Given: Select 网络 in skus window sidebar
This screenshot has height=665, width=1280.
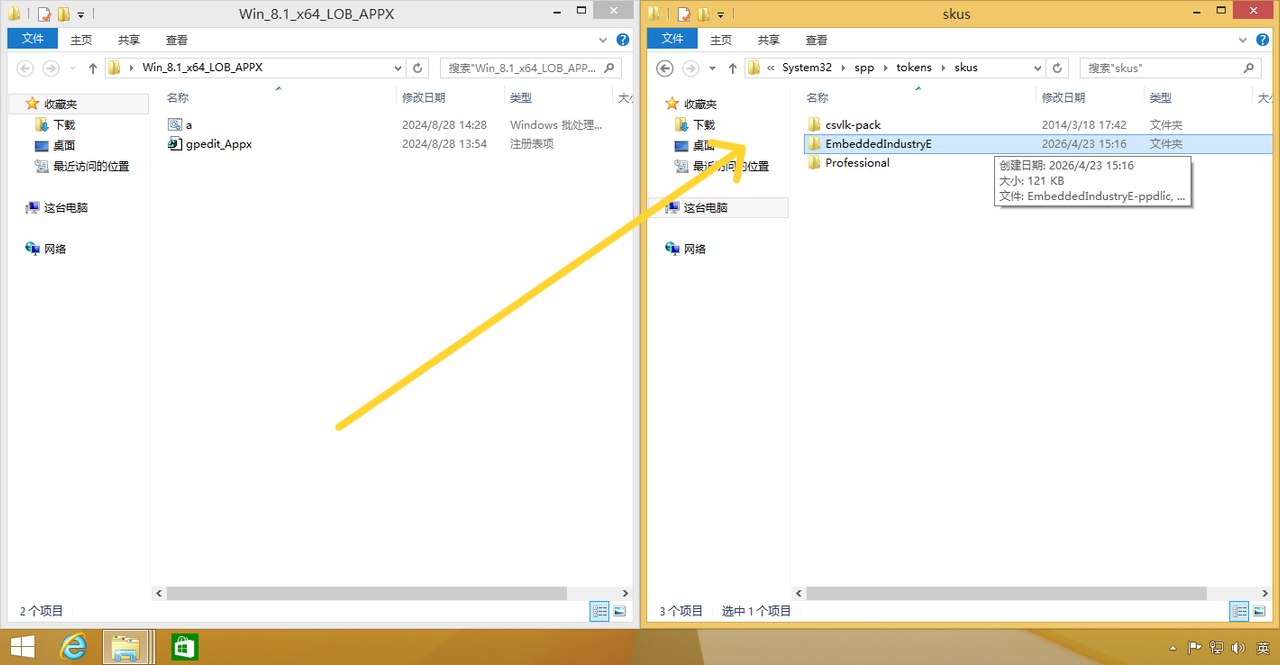Looking at the screenshot, I should point(695,248).
